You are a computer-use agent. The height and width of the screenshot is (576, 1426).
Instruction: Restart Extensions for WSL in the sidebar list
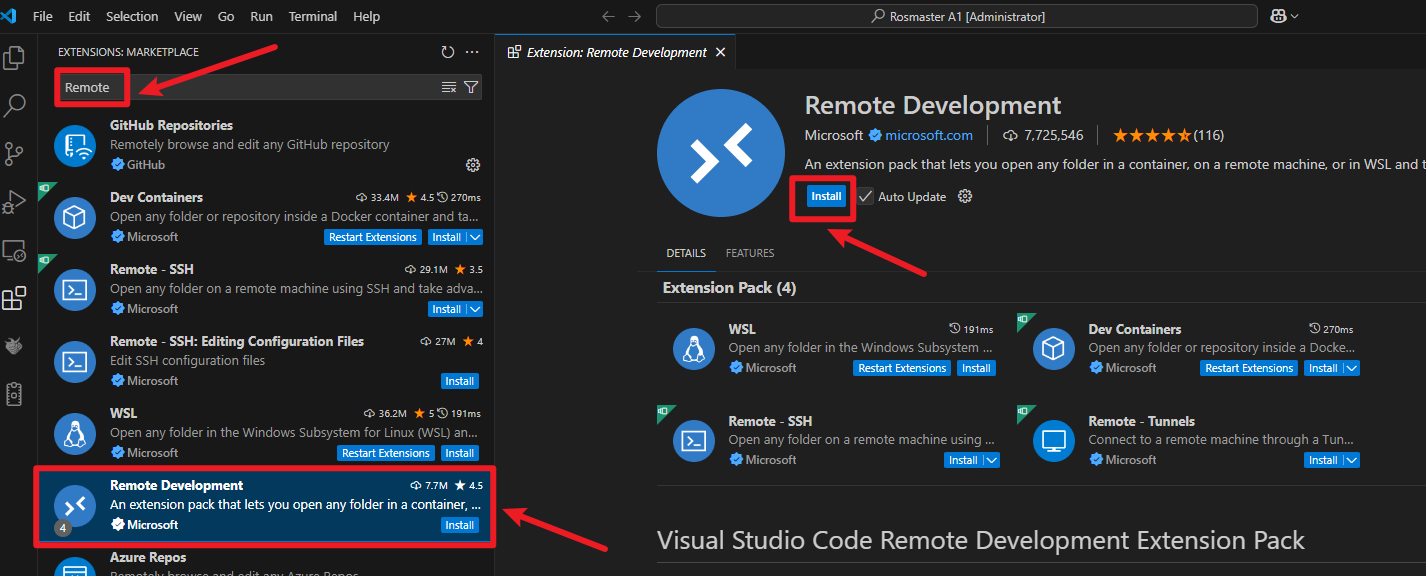click(x=386, y=453)
